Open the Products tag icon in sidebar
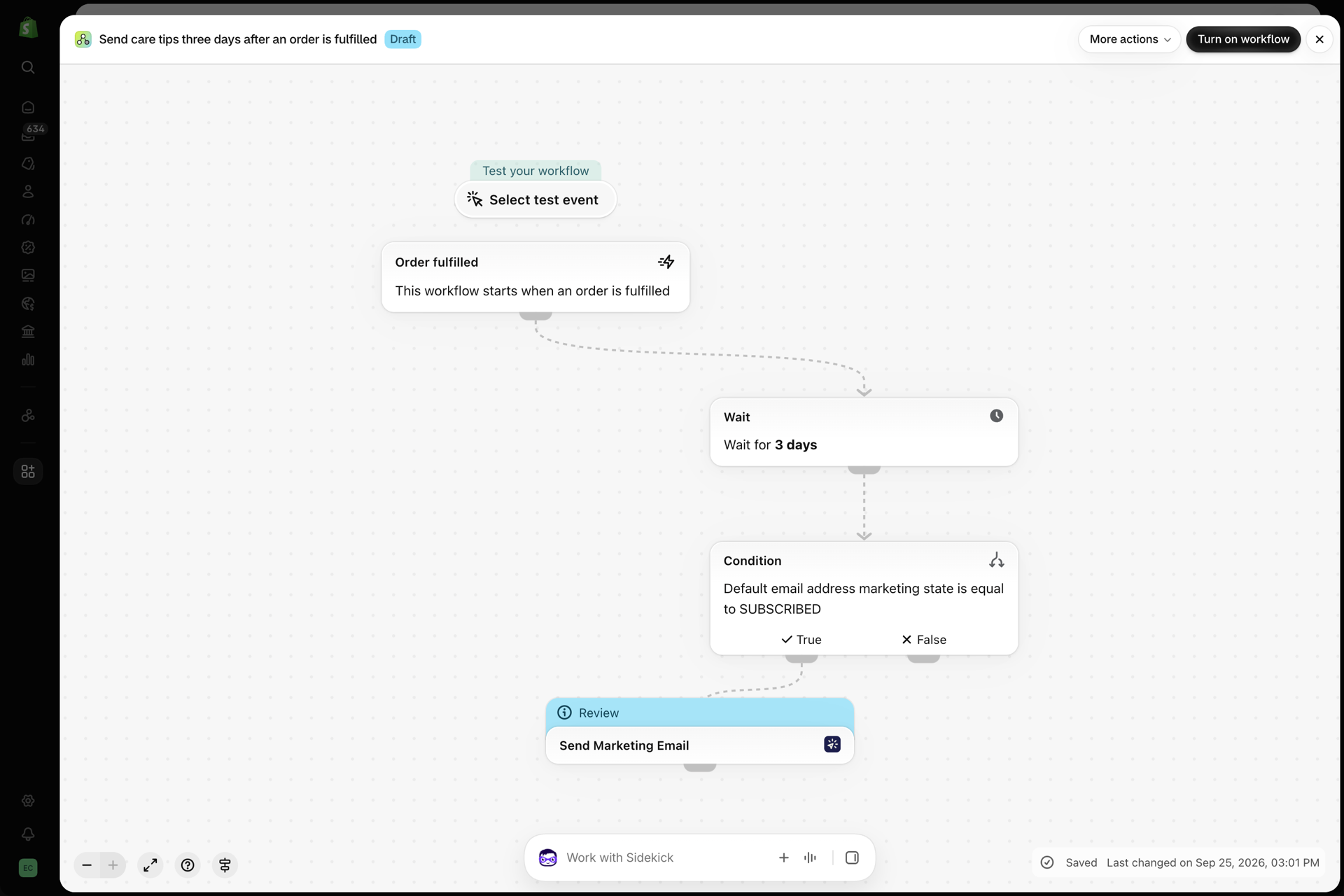Screen dimensions: 1344x896 click(28, 163)
